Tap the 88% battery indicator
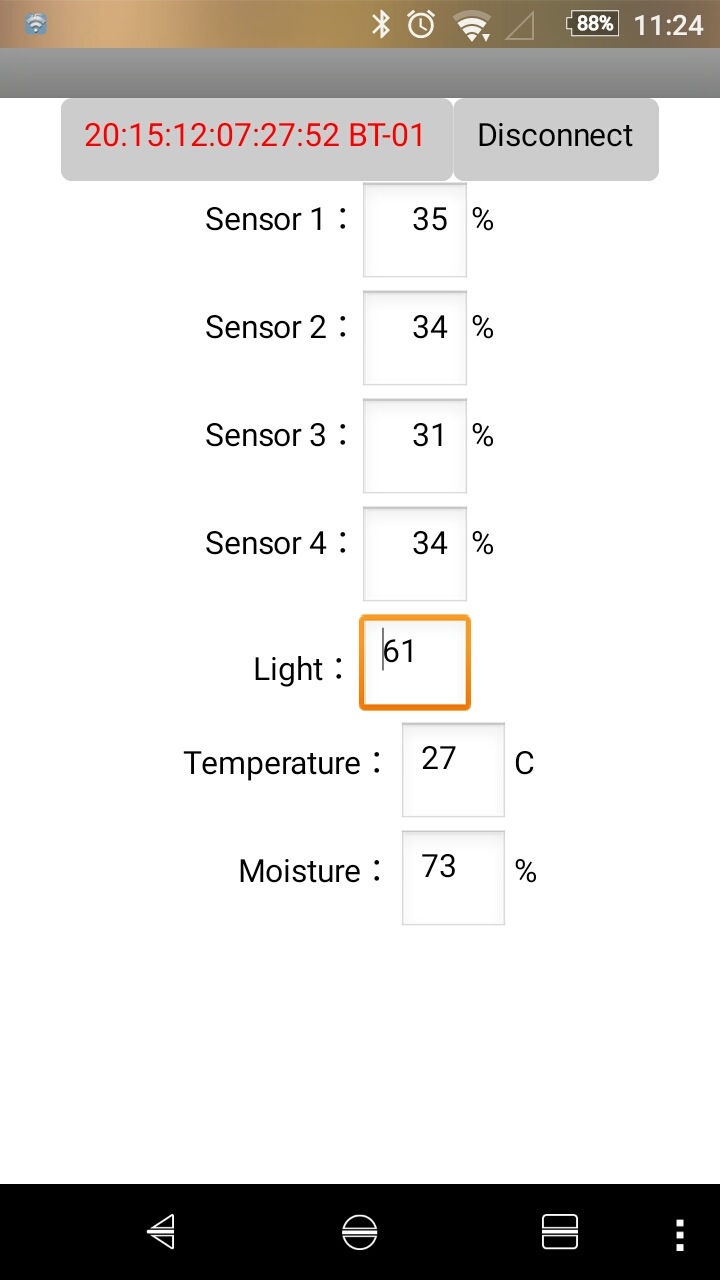The height and width of the screenshot is (1280, 720). [x=593, y=23]
